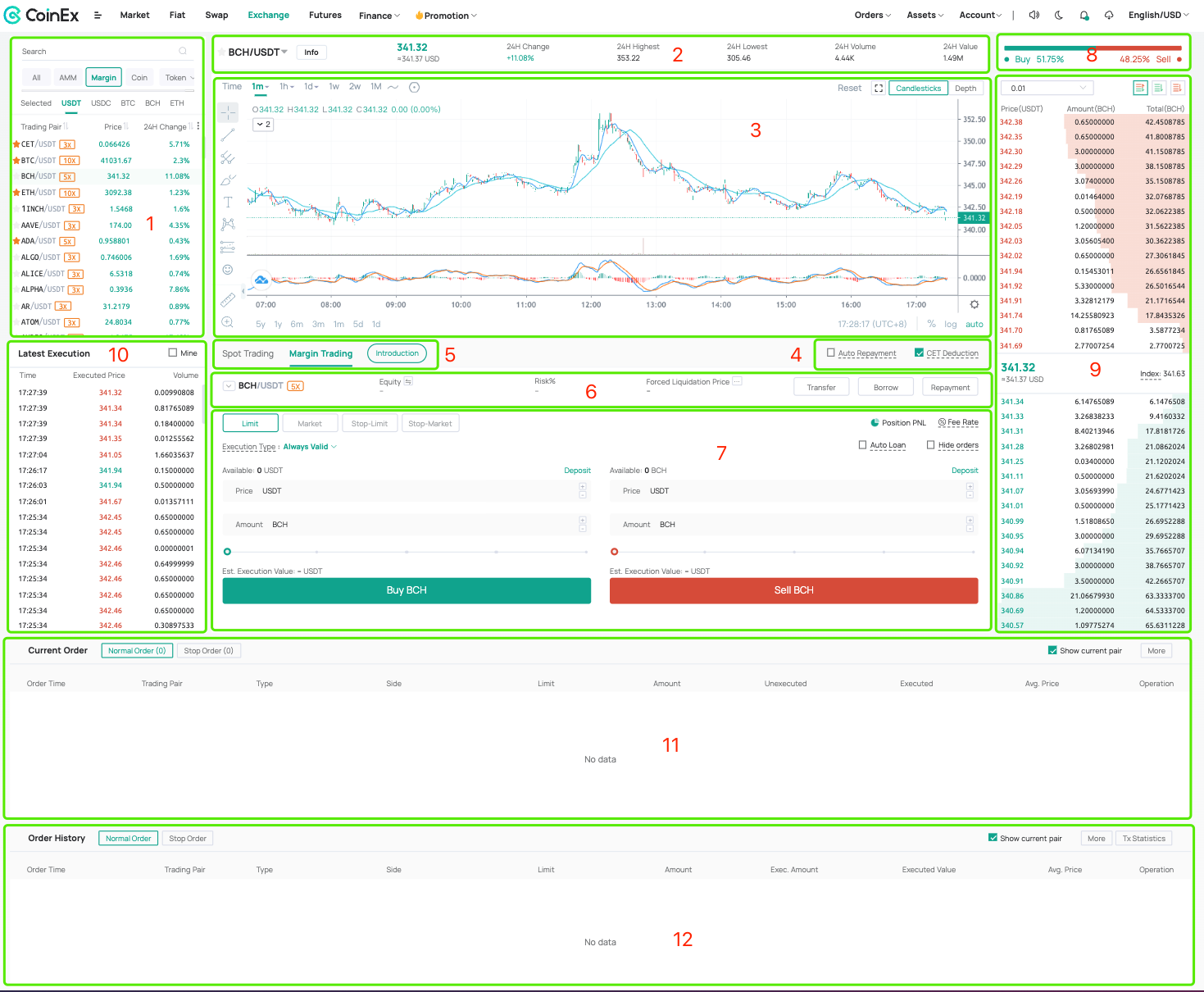Toggle Show current pair in Current Order

click(1052, 650)
